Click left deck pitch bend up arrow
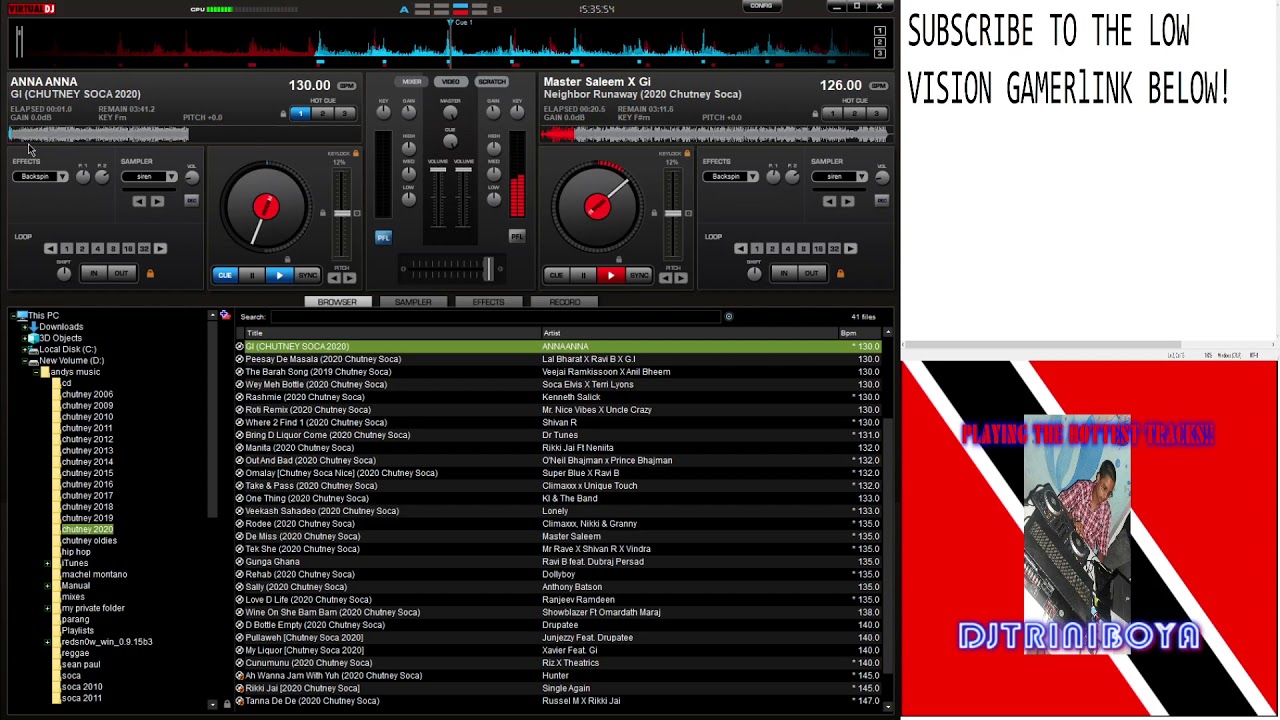Screen dimensions: 1280x720 [x=349, y=278]
